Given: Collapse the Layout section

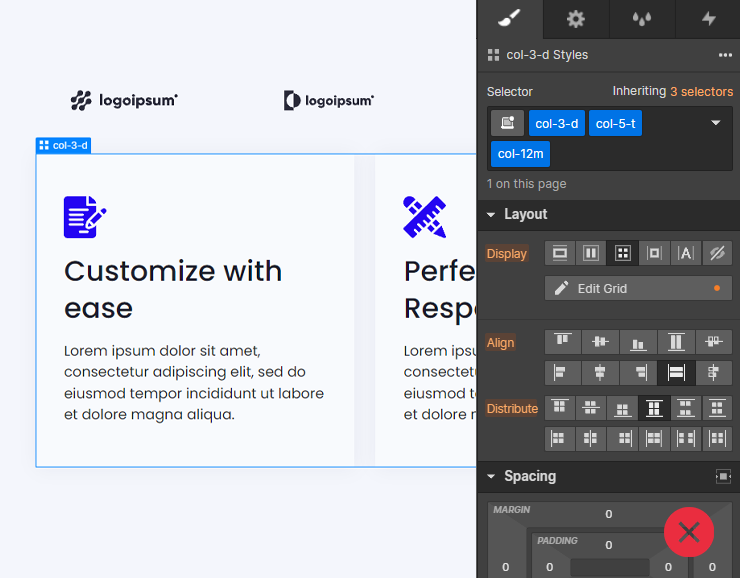Looking at the screenshot, I should click(491, 215).
